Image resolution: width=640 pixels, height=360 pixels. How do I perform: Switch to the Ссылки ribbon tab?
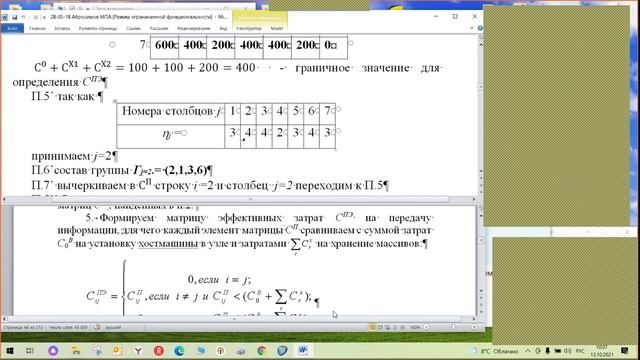133,29
